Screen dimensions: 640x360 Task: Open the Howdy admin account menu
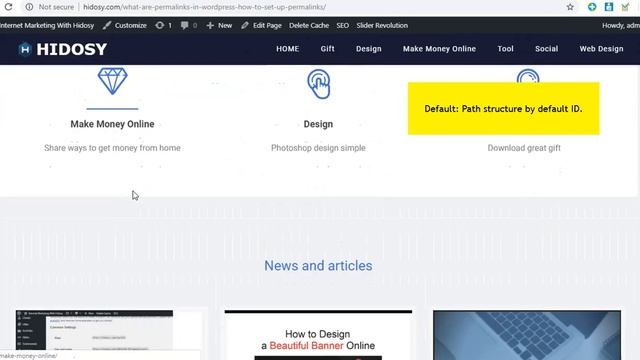pyautogui.click(x=621, y=25)
